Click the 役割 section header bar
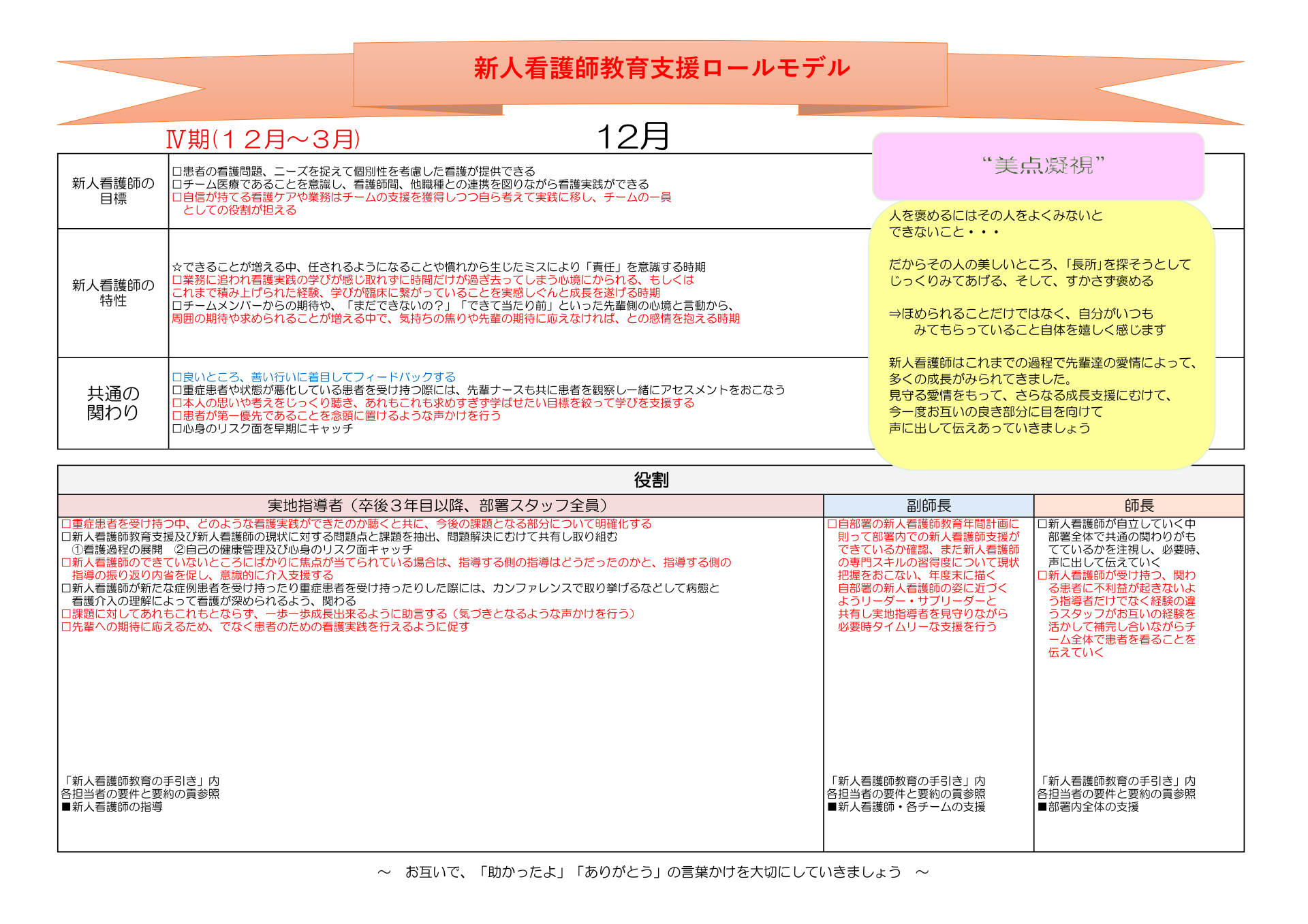This screenshot has width=1308, height=924. click(x=651, y=480)
